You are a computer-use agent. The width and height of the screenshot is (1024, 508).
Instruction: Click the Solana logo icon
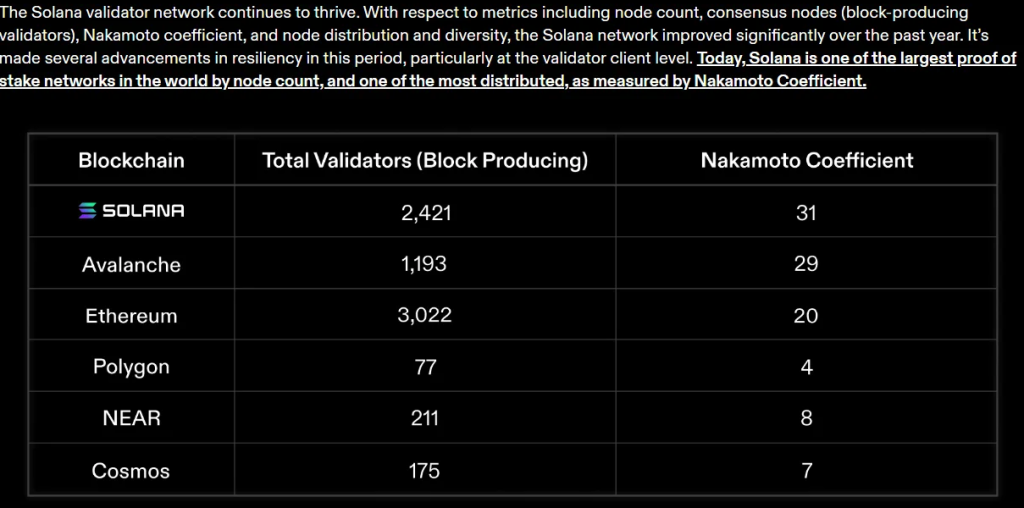tap(88, 211)
